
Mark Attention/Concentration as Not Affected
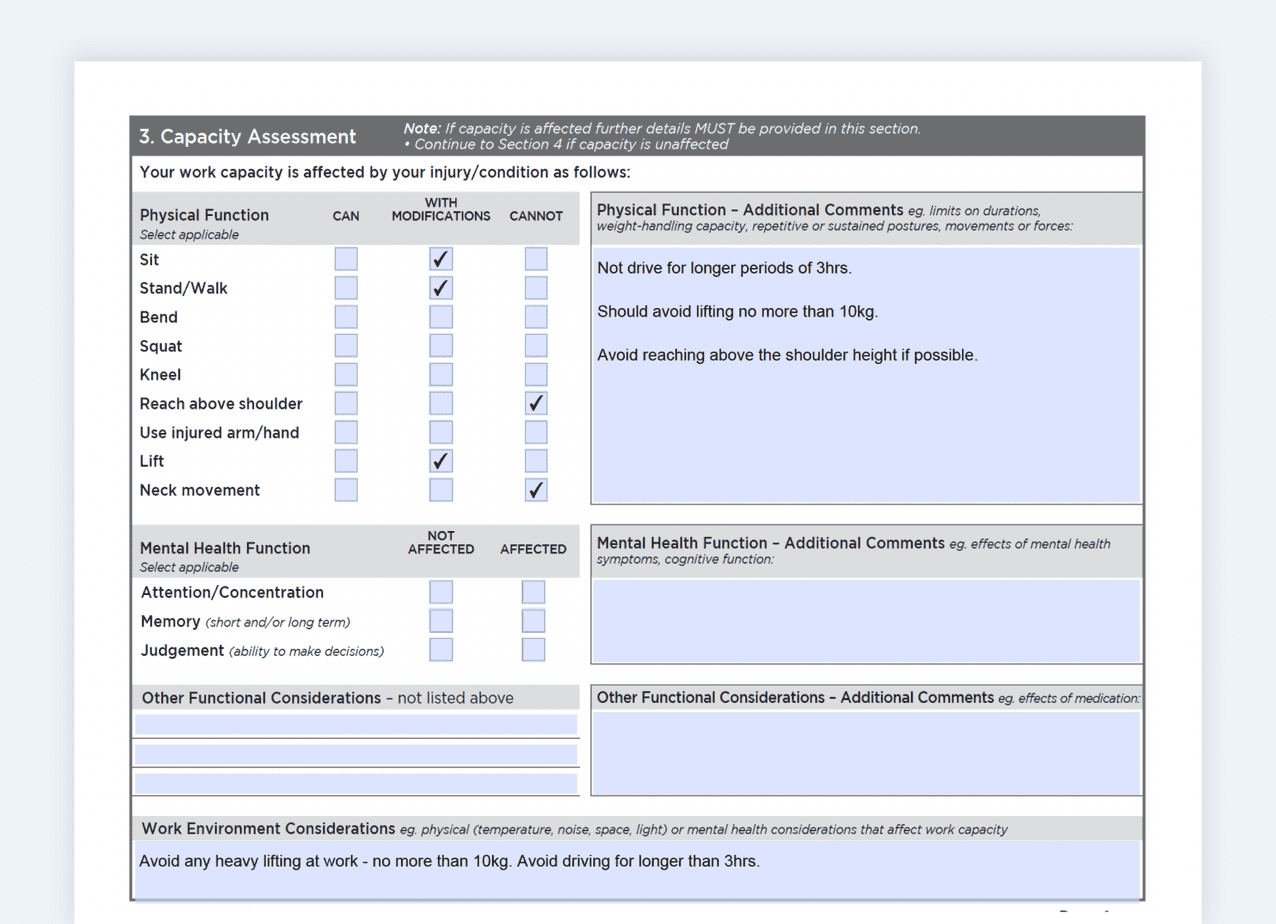click(440, 591)
